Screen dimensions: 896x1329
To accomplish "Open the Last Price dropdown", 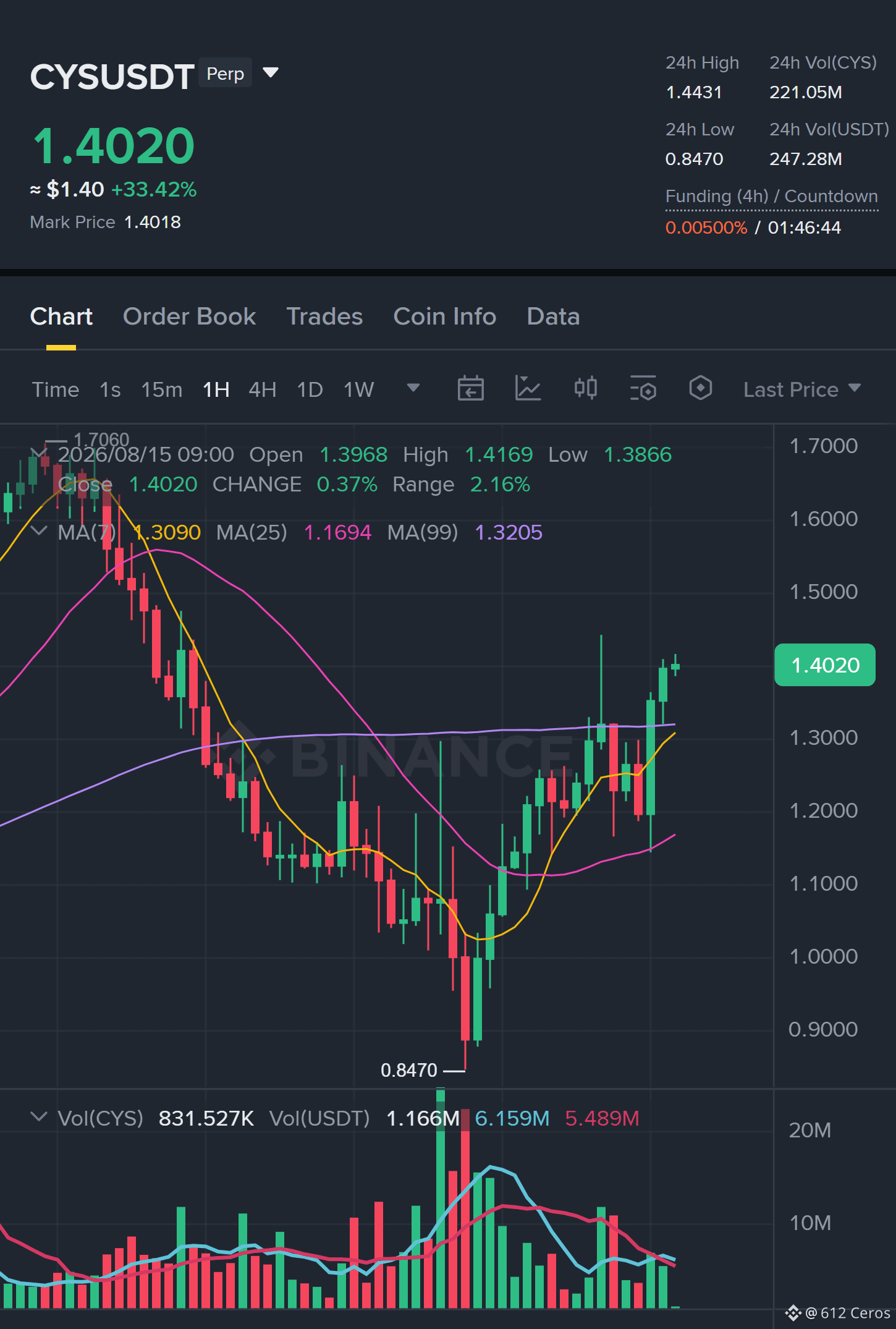I will click(801, 389).
